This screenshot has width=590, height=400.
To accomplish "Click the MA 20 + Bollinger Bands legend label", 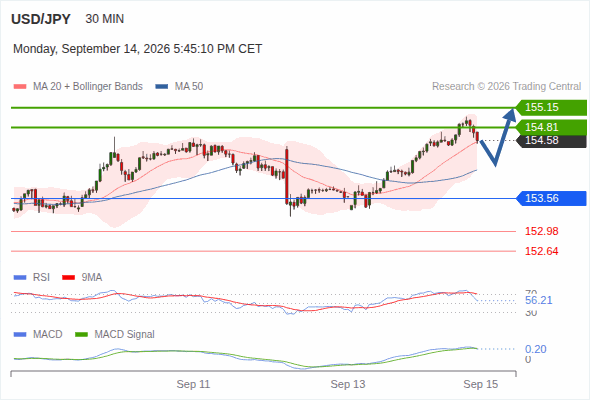I will click(x=88, y=87).
